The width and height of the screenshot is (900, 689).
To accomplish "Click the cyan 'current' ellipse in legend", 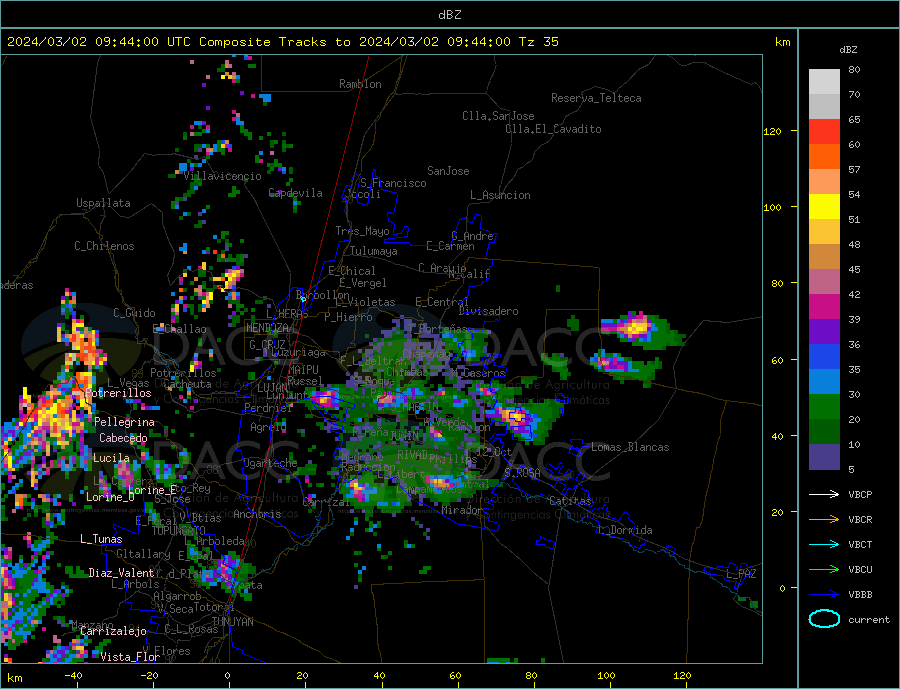I will [x=825, y=619].
